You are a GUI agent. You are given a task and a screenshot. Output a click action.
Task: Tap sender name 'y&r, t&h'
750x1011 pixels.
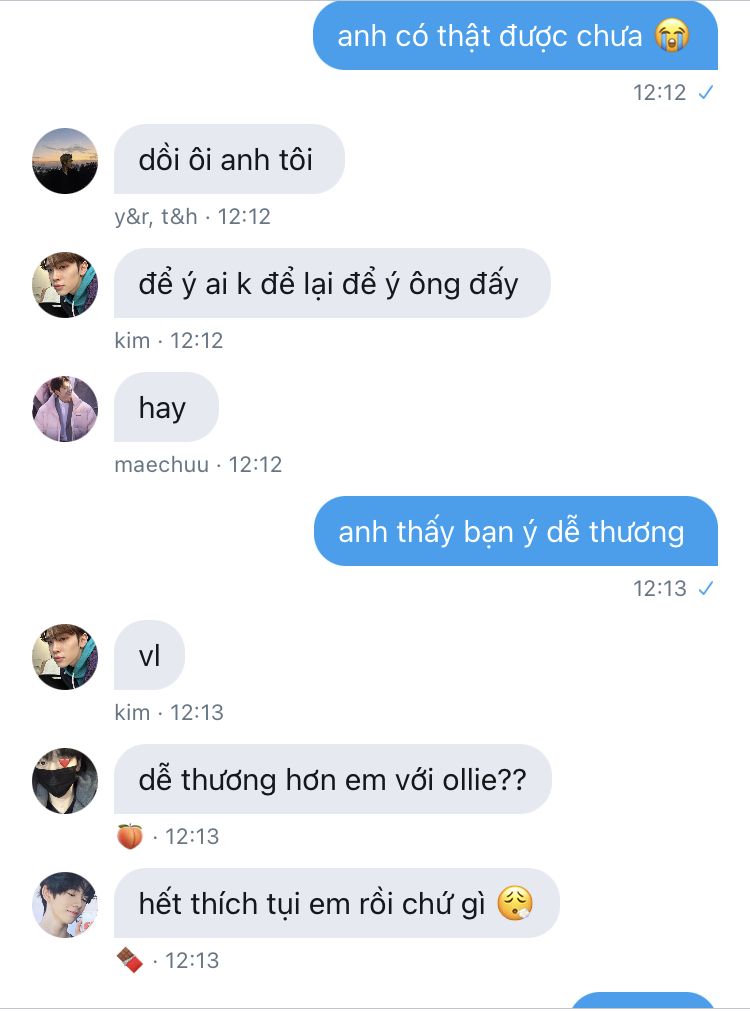pyautogui.click(x=156, y=217)
